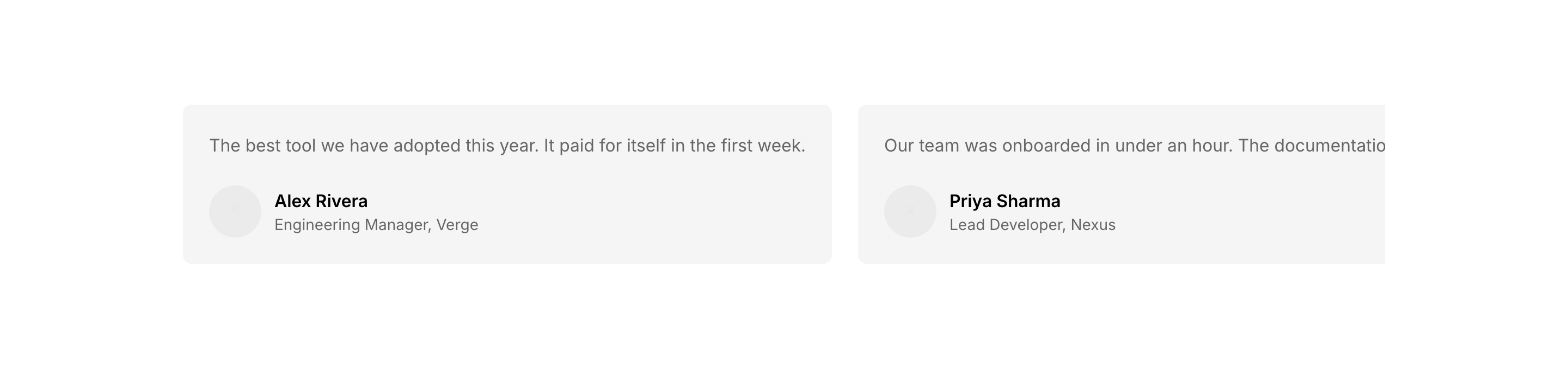Select the "Lead Developer, Nexus" subtitle
This screenshot has width=1568, height=387.
click(x=1032, y=225)
